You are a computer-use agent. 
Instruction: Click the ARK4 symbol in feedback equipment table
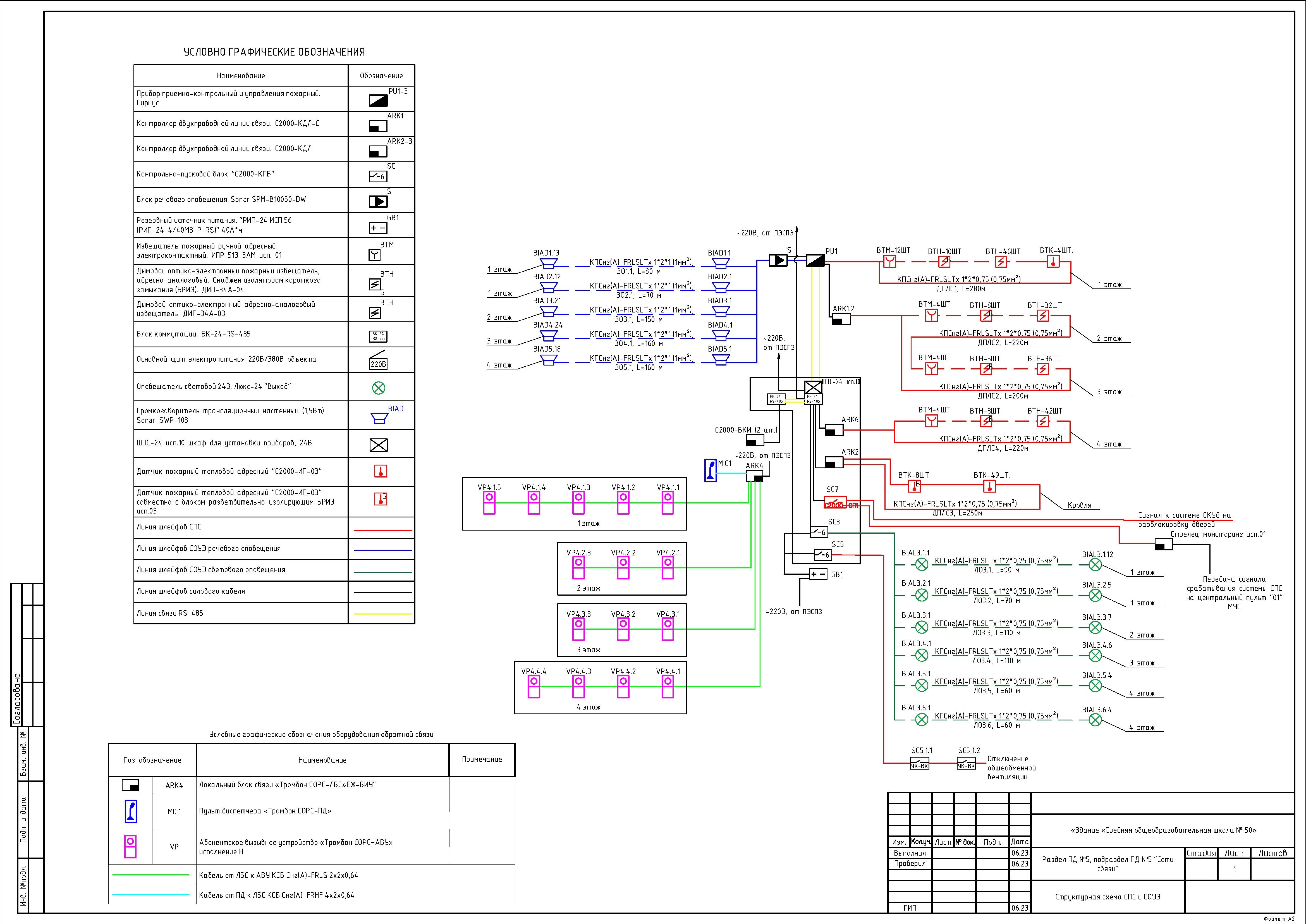coord(131,785)
